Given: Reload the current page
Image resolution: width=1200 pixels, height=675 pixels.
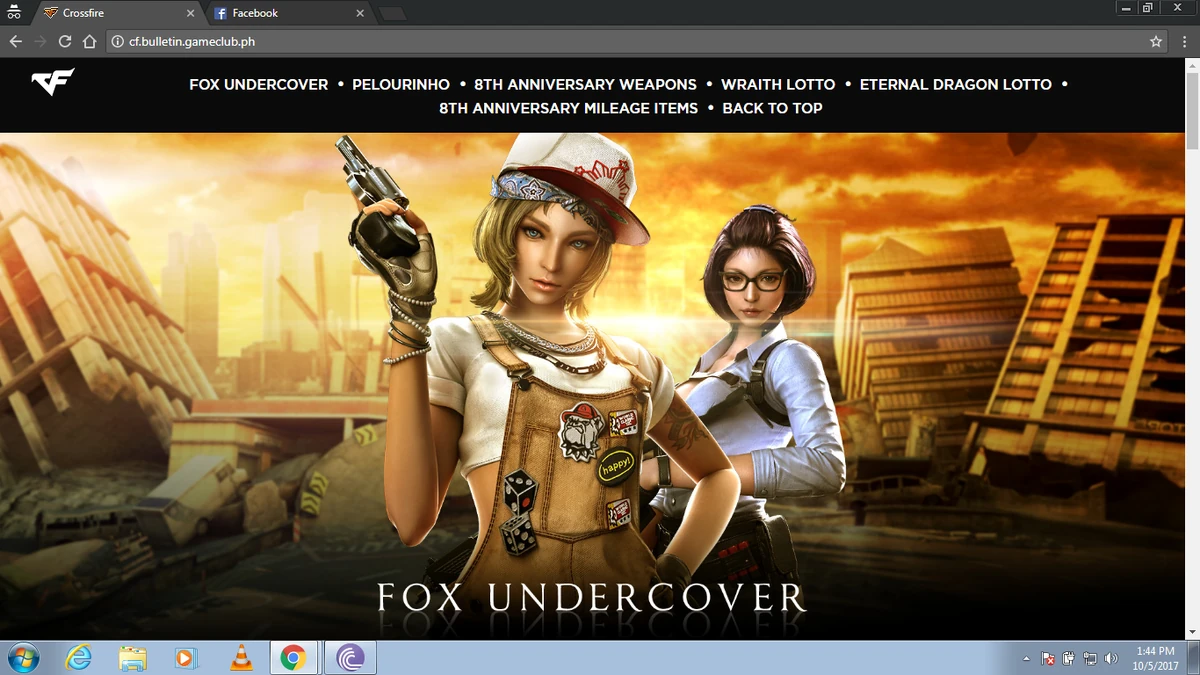Looking at the screenshot, I should (64, 41).
